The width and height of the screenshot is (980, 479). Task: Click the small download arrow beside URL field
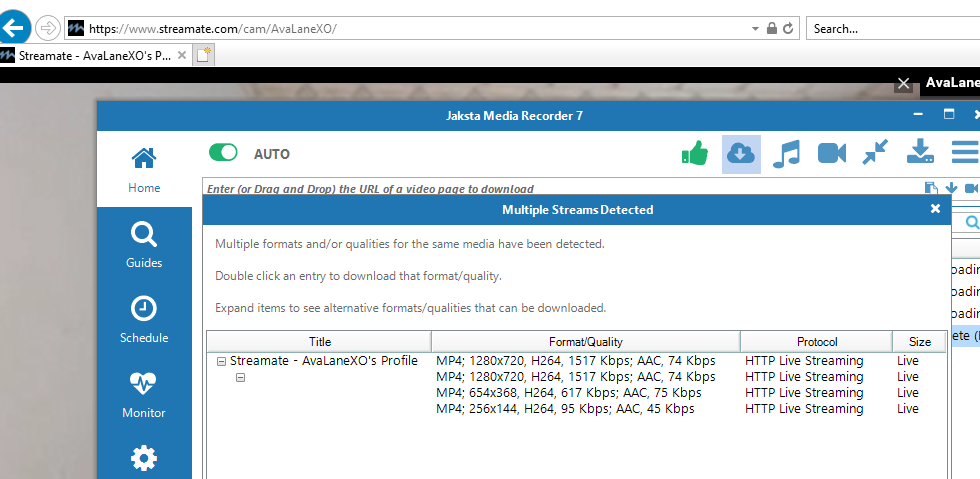click(x=951, y=188)
